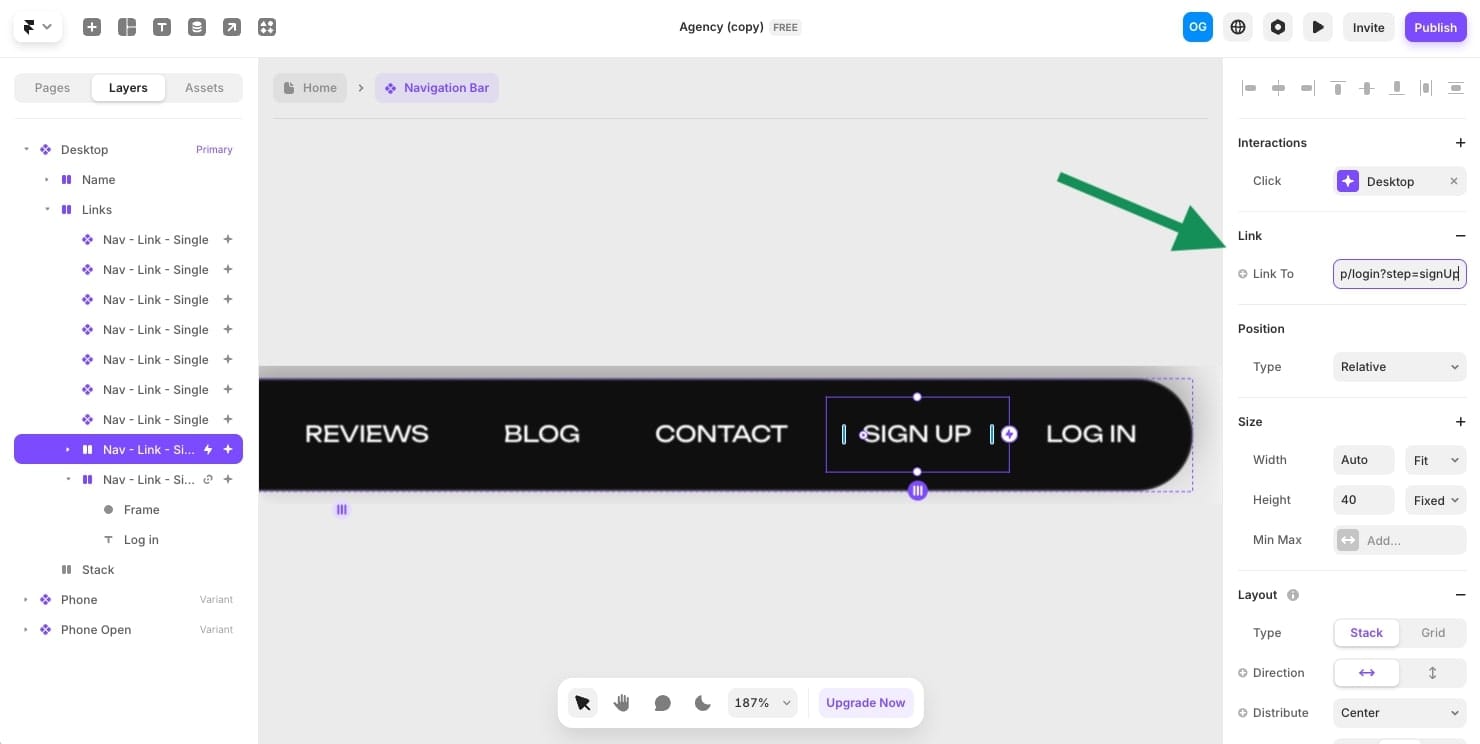The width and height of the screenshot is (1480, 744).
Task: Switch to the Assets tab
Action: [204, 88]
